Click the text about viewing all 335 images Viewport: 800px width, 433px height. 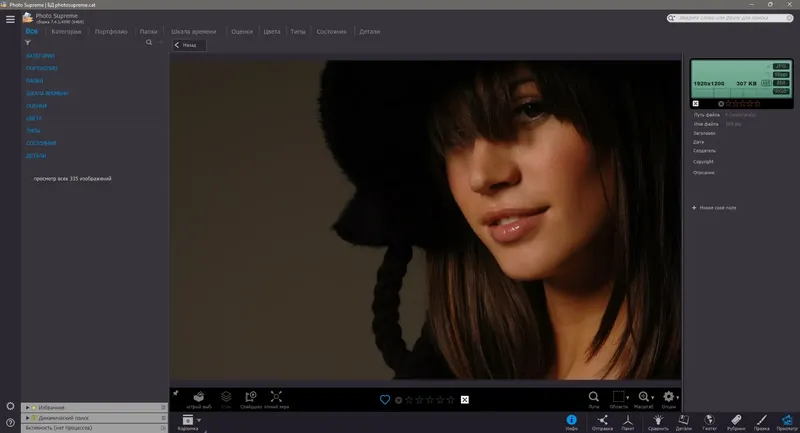72,179
